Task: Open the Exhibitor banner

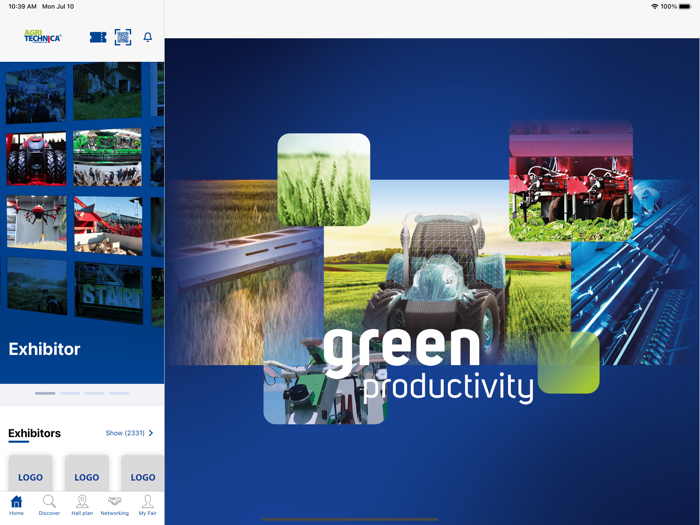Action: (82, 223)
